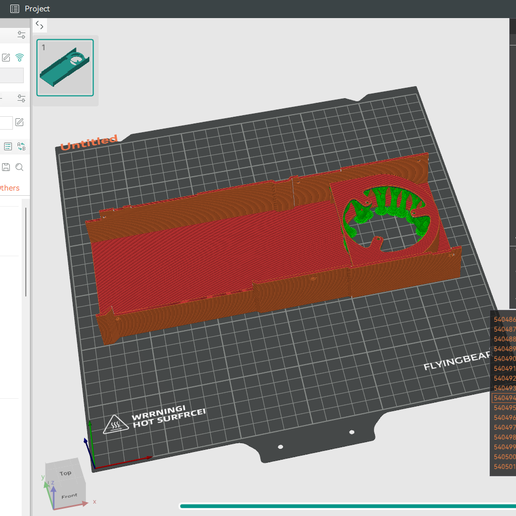Select G-code line 540498

504,437
